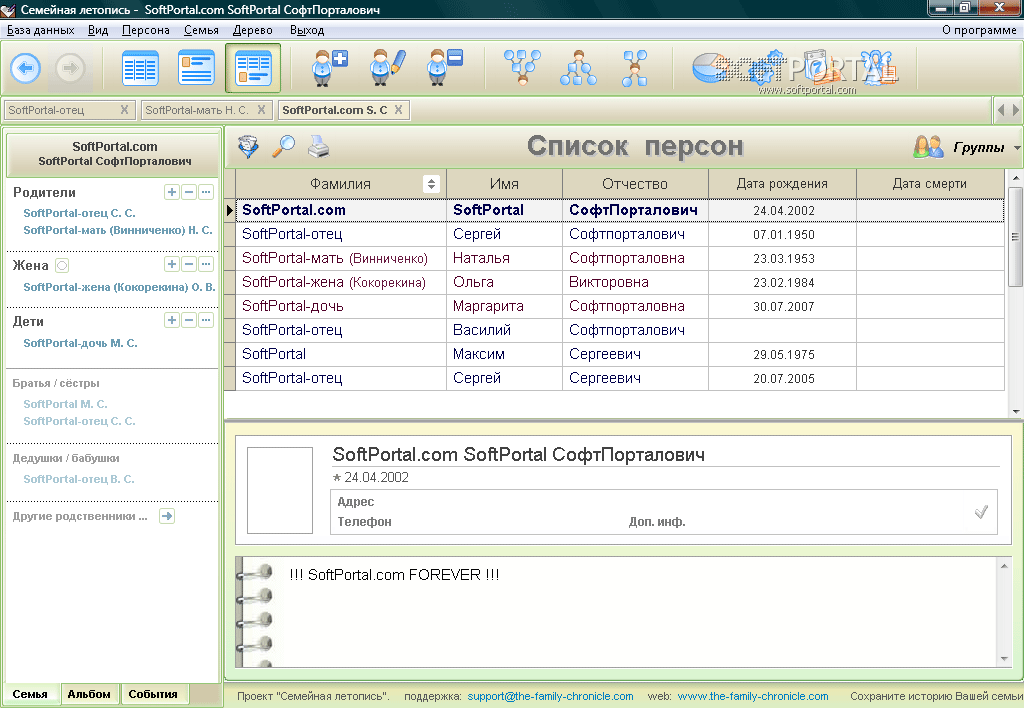Open the support@the-family-chronicle.com email link
The width and height of the screenshot is (1024, 708).
tap(551, 696)
